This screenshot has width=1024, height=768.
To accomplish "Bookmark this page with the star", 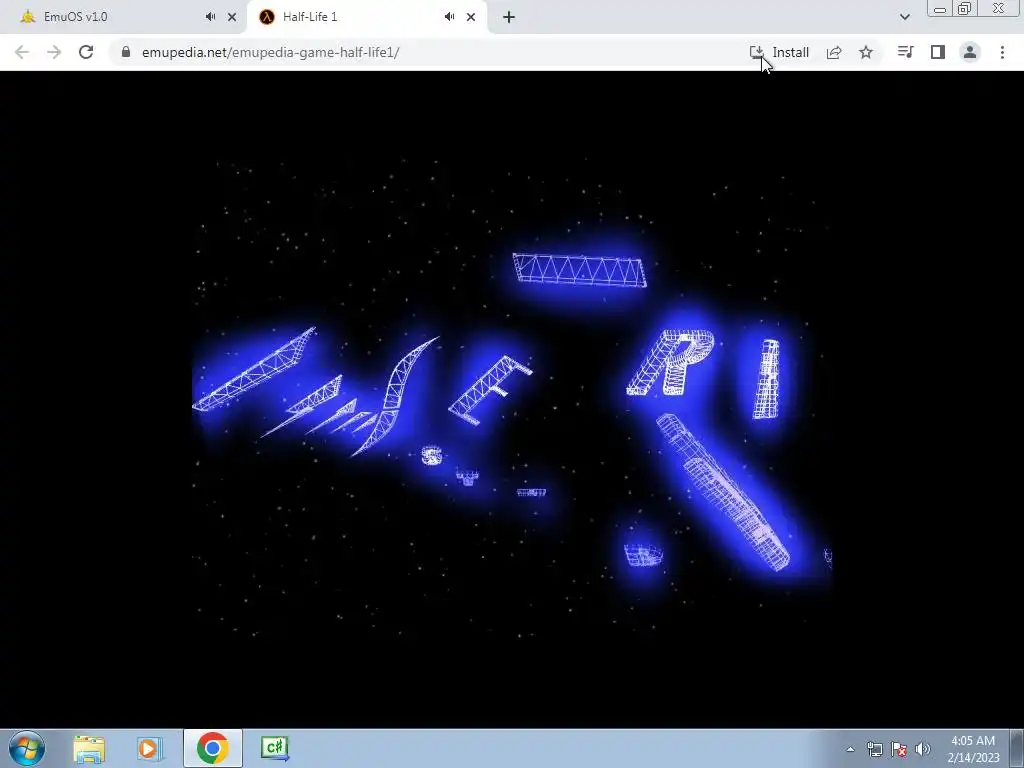I will click(866, 52).
